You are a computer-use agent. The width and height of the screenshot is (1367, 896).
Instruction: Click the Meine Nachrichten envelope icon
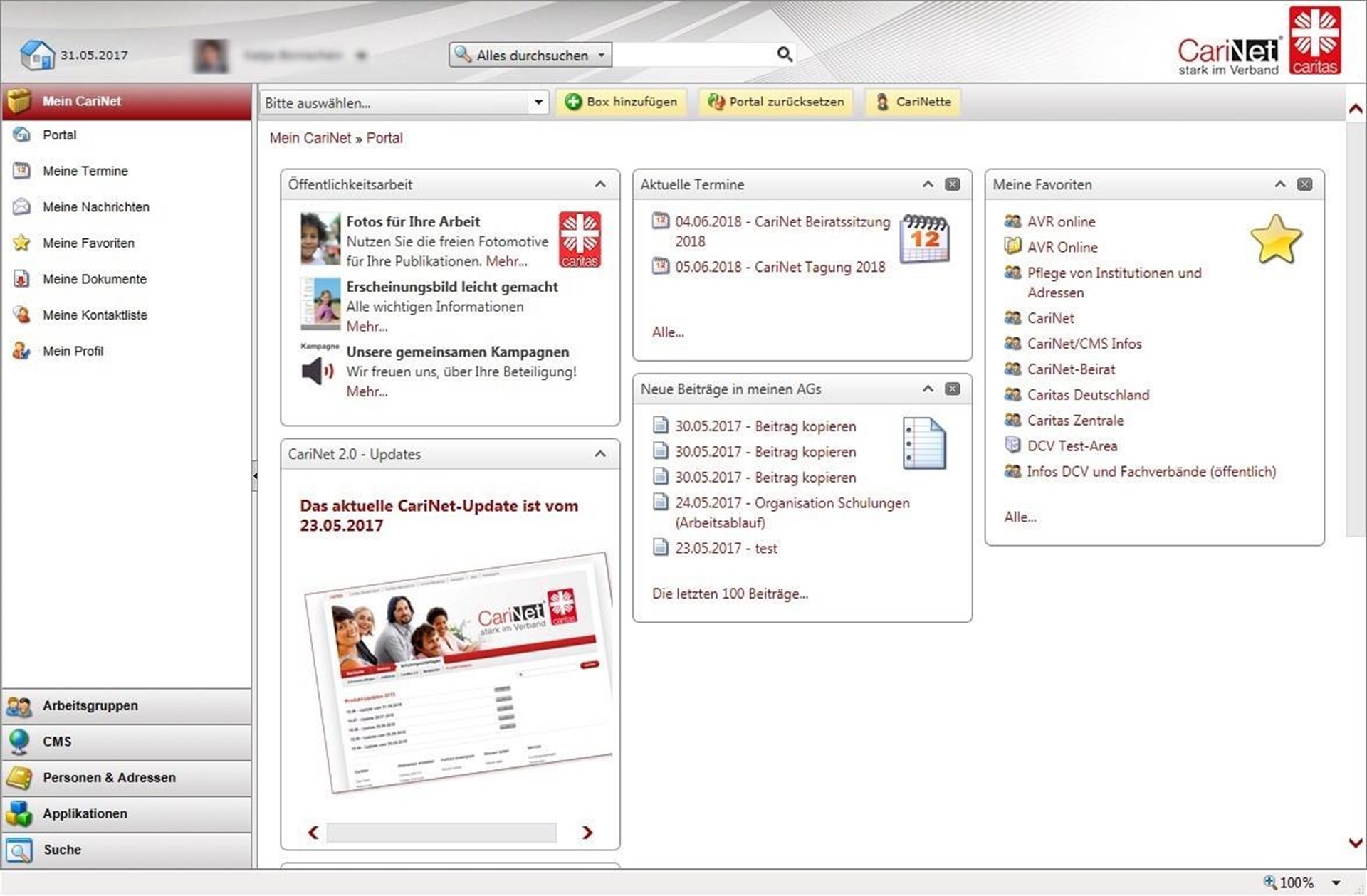[x=22, y=207]
